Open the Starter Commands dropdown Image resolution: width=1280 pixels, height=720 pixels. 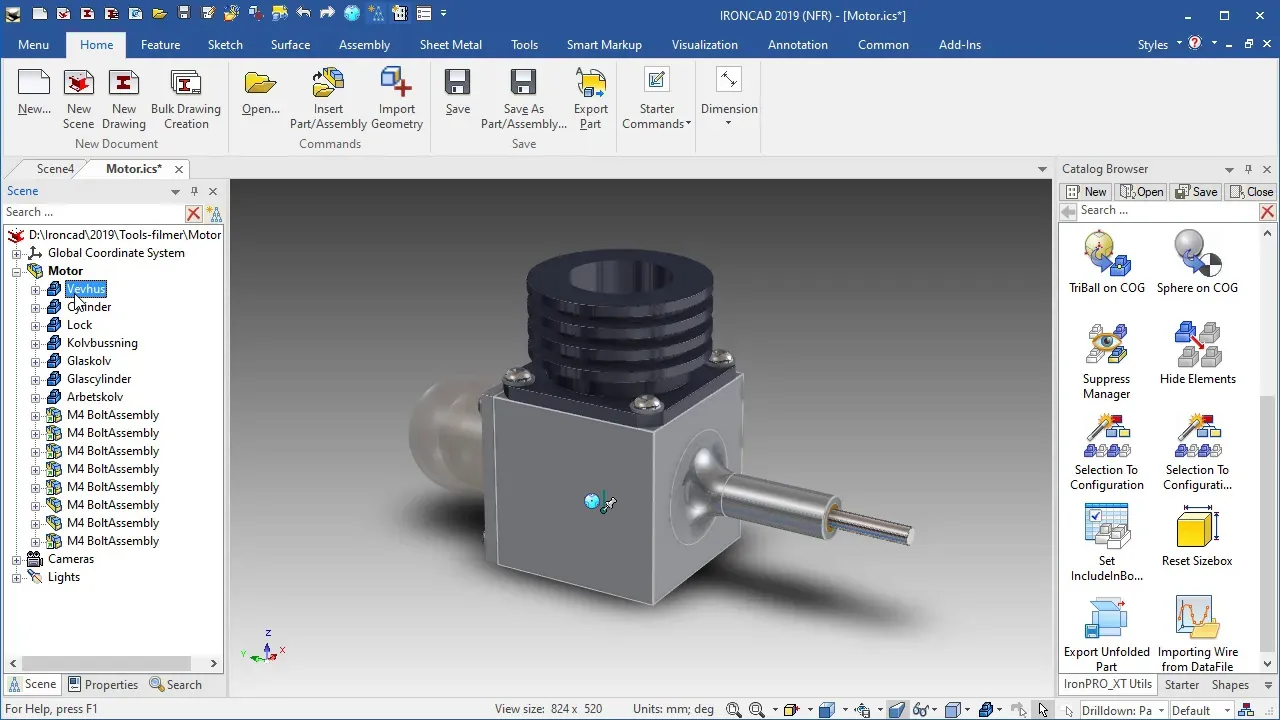[657, 99]
